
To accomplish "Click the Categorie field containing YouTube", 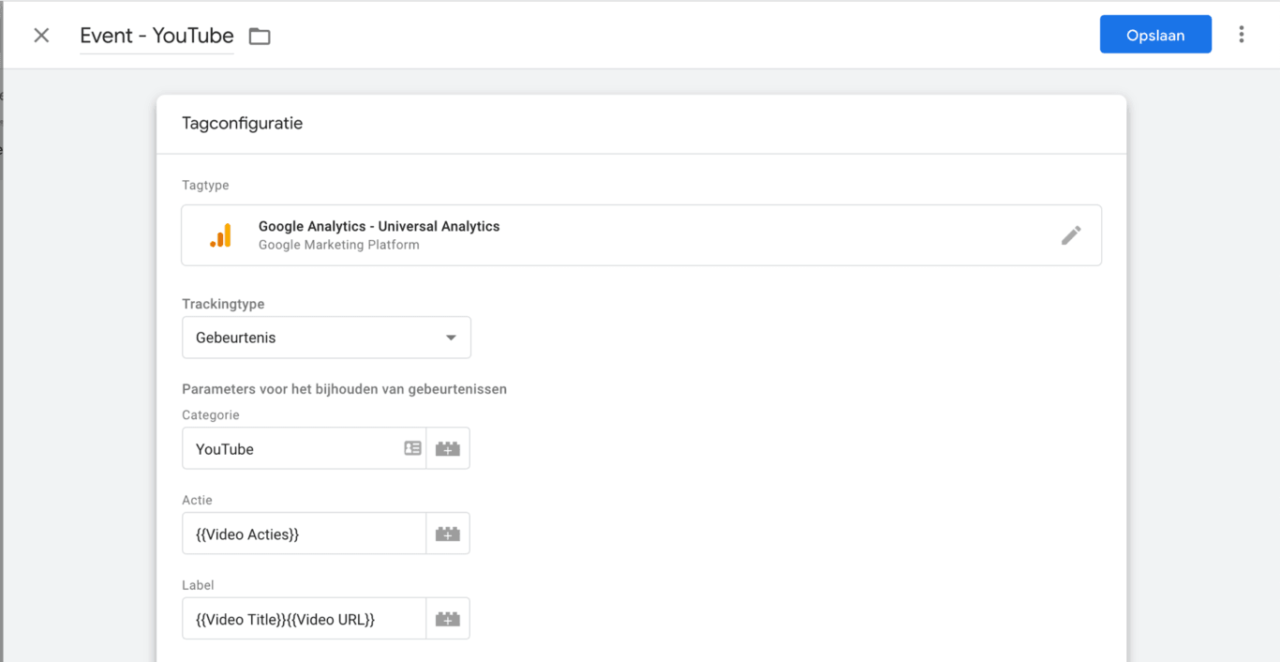I will click(290, 448).
